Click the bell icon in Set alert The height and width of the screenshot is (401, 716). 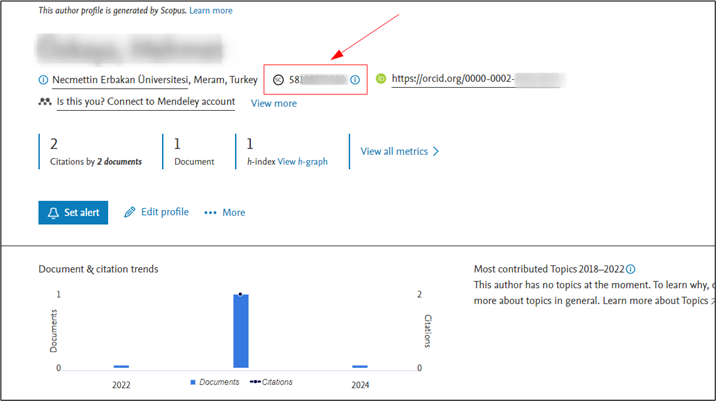tap(53, 213)
